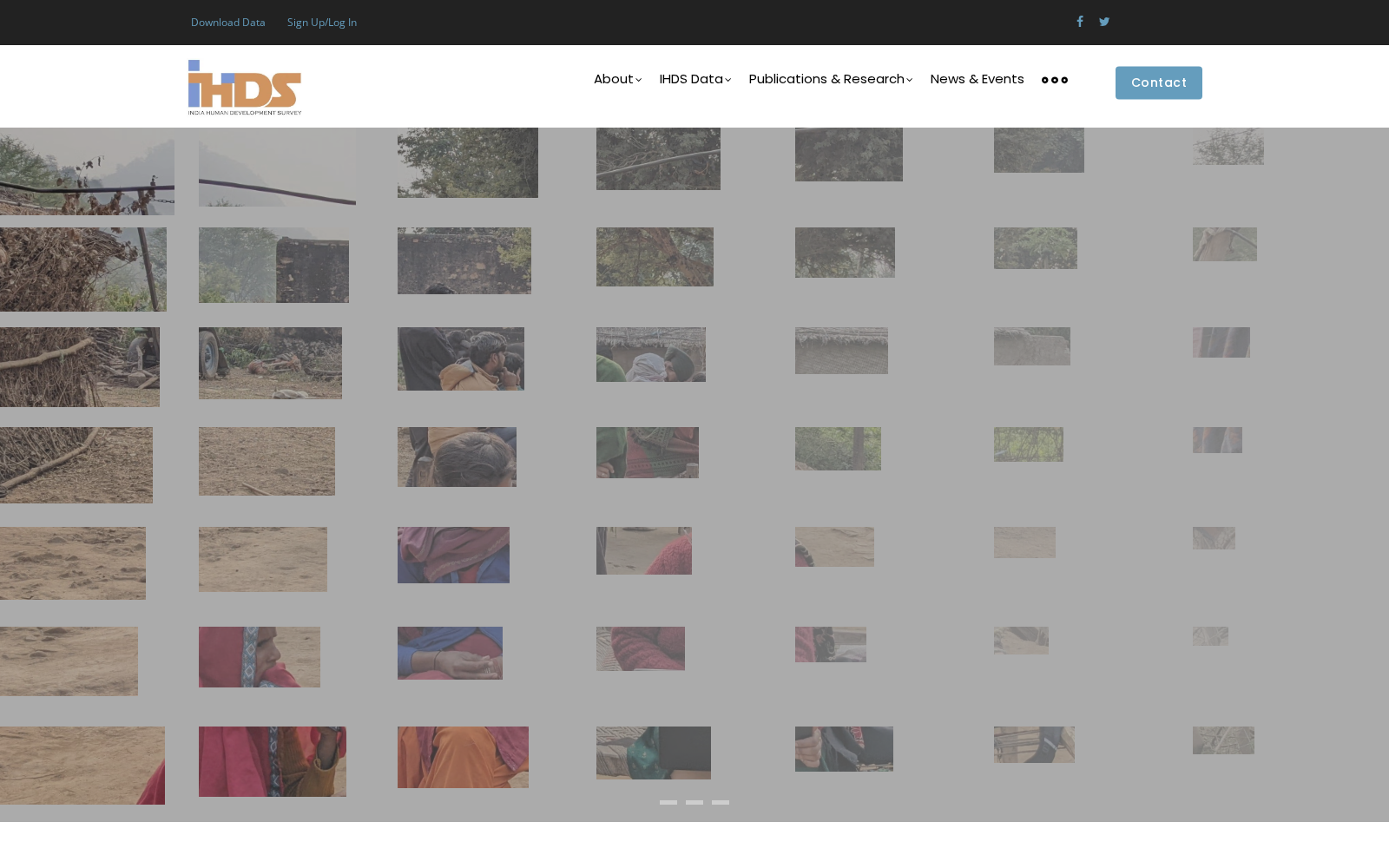Open the Facebook page icon
1389x868 pixels.
click(x=1080, y=22)
